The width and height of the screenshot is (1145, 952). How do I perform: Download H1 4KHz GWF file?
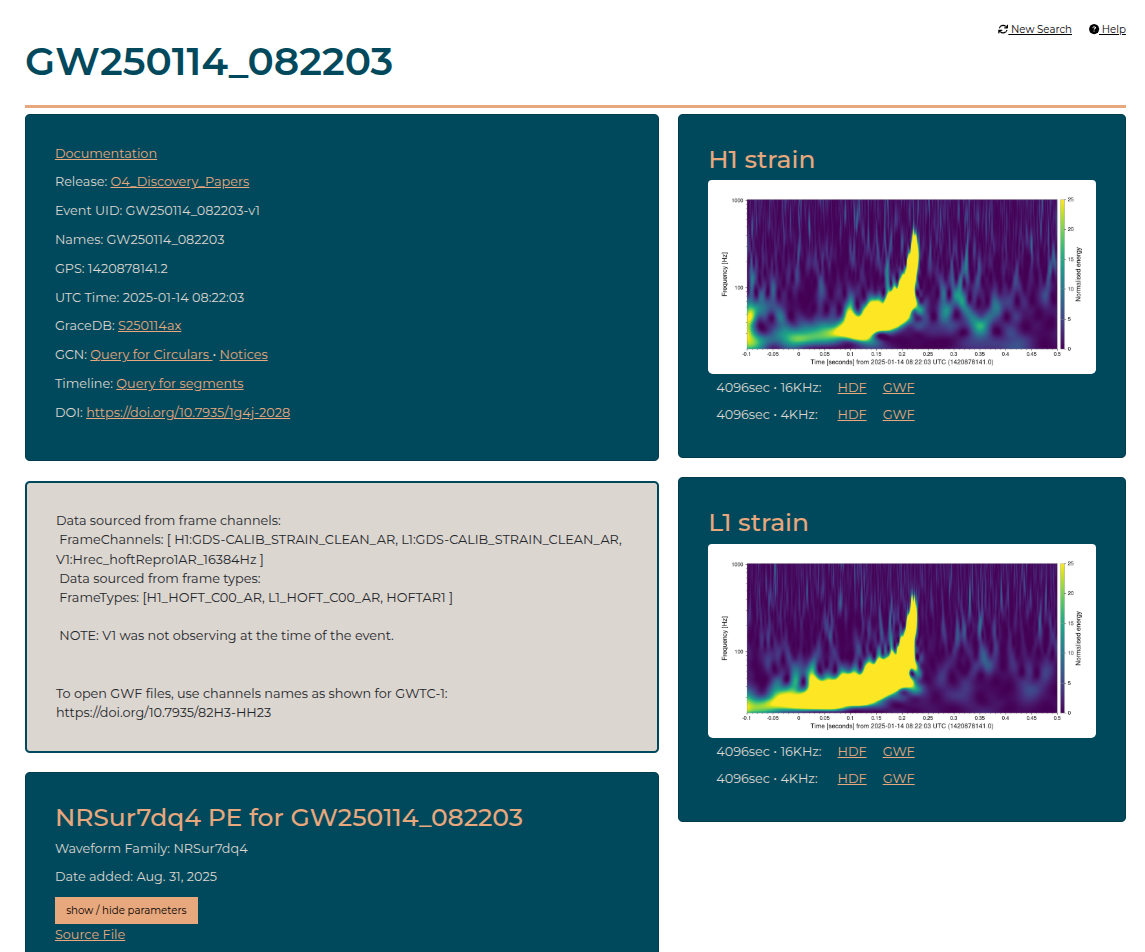point(898,415)
